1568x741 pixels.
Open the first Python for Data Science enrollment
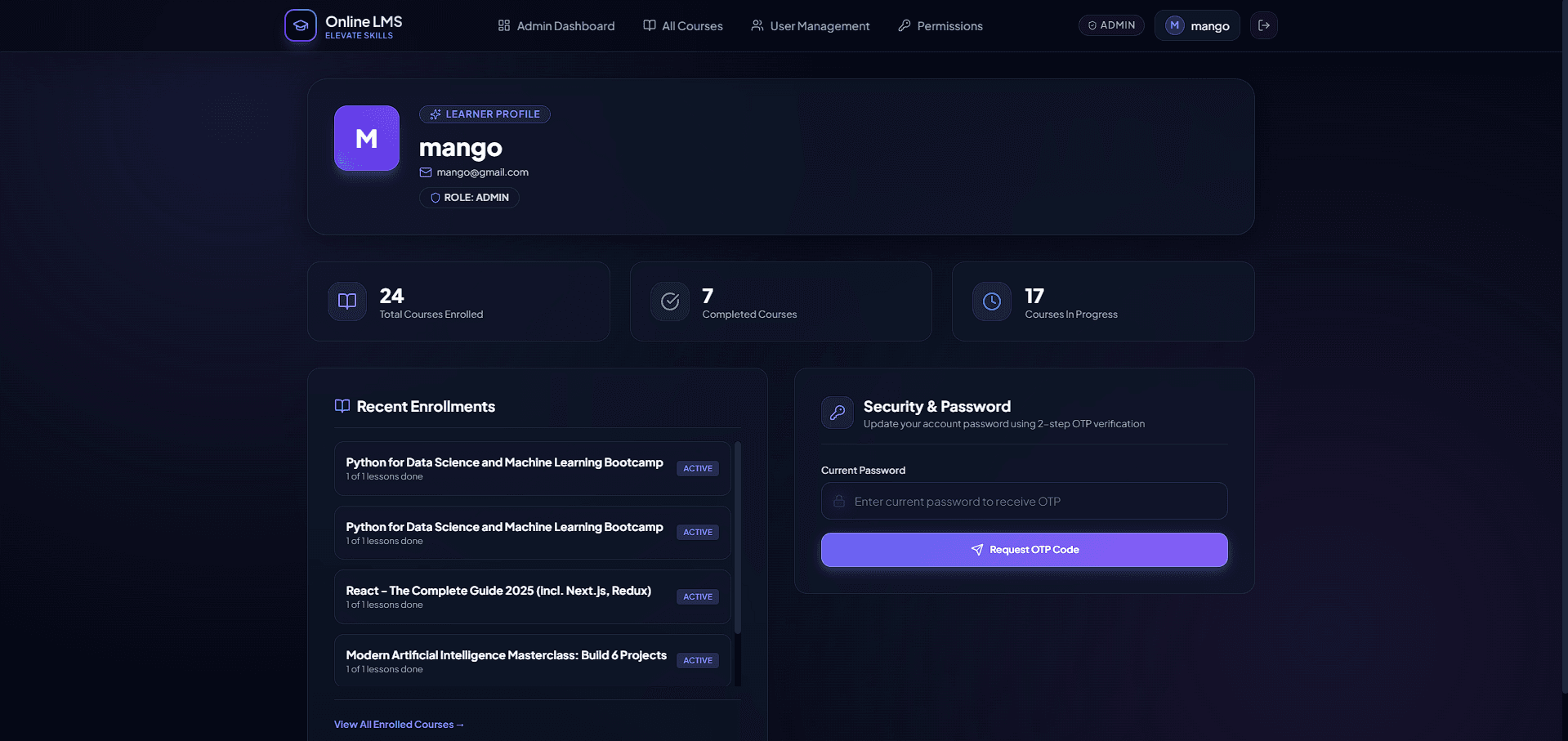click(533, 468)
